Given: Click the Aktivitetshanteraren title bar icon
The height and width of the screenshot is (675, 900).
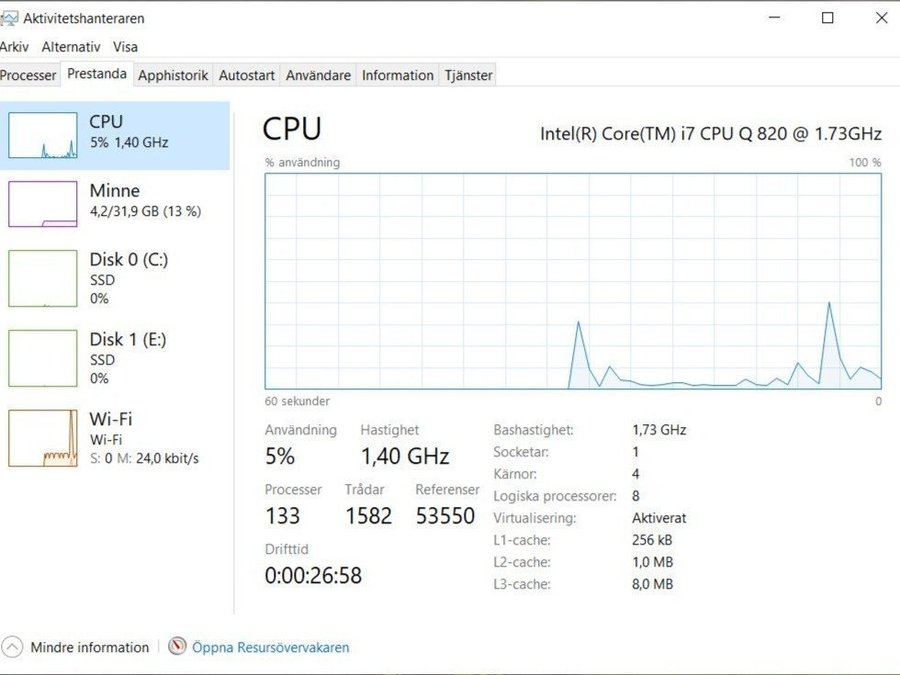Looking at the screenshot, I should [9, 18].
